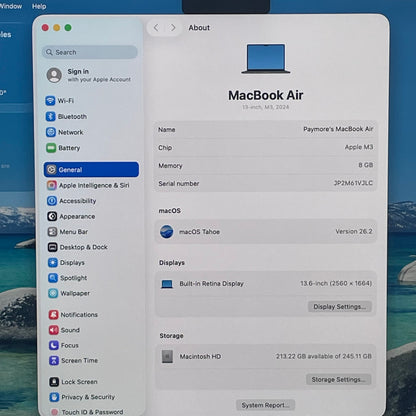Select the 8 GB memory value

click(x=366, y=165)
